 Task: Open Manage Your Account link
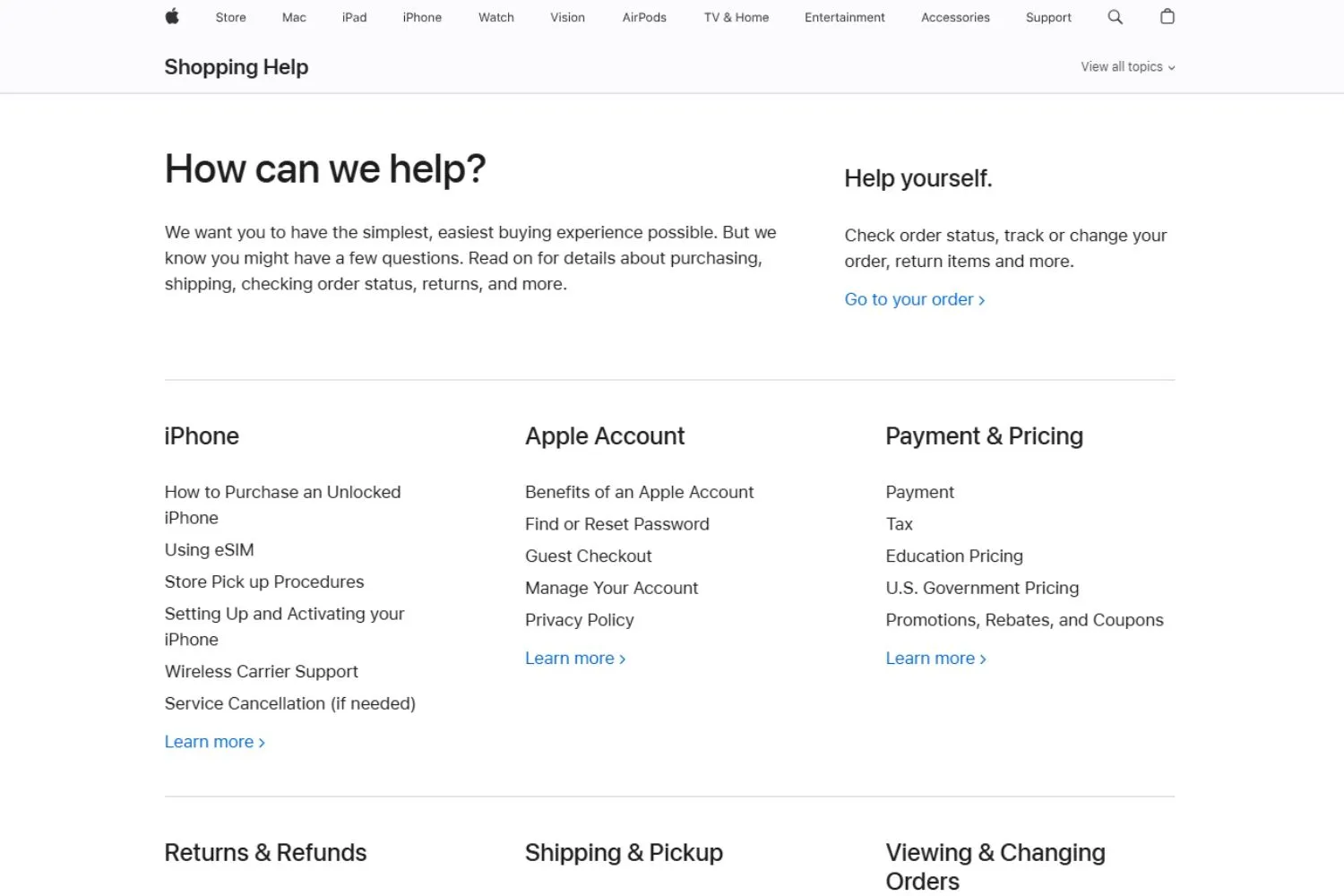pos(611,589)
